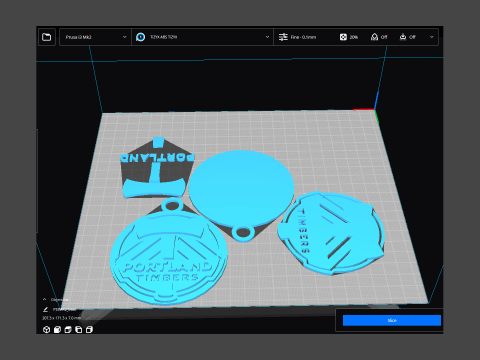The image size is (480, 360).
Task: Click the Fine - 0.1mm profile label
Action: tap(303, 37)
